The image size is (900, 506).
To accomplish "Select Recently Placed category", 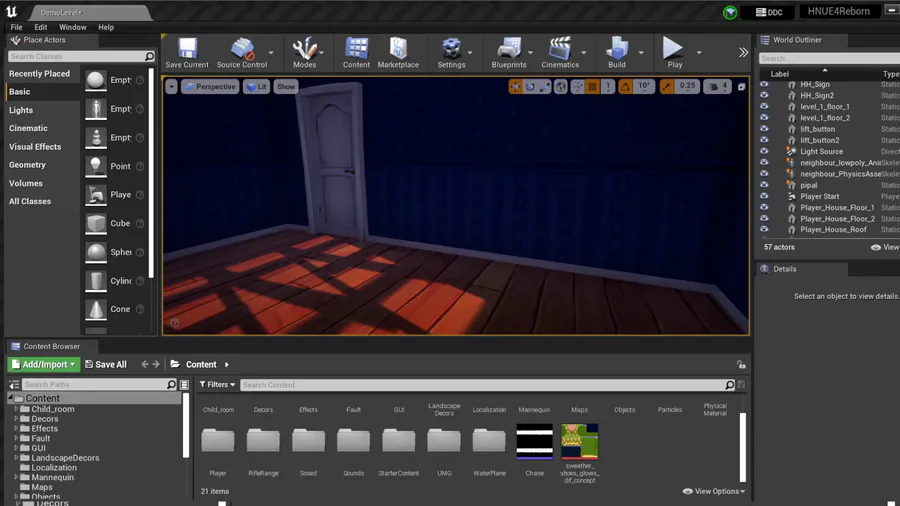I will pyautogui.click(x=40, y=73).
